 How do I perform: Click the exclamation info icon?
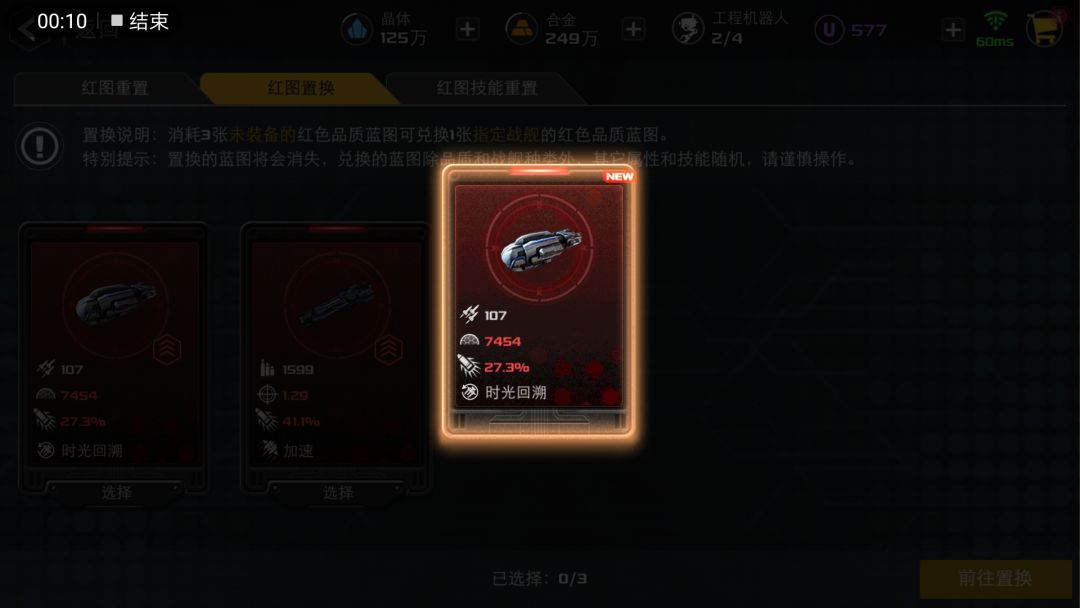pyautogui.click(x=40, y=146)
